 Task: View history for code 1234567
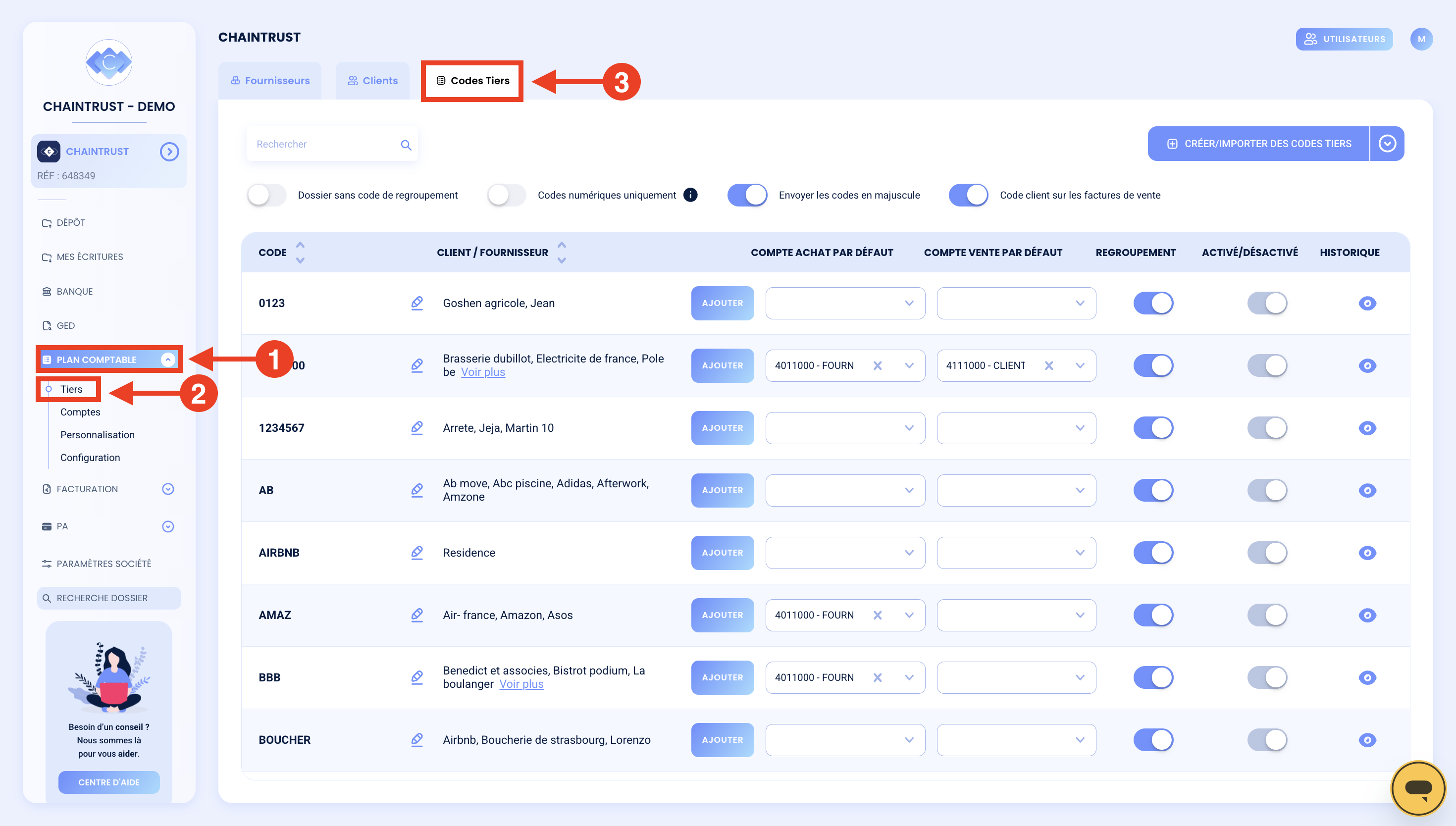tap(1367, 428)
